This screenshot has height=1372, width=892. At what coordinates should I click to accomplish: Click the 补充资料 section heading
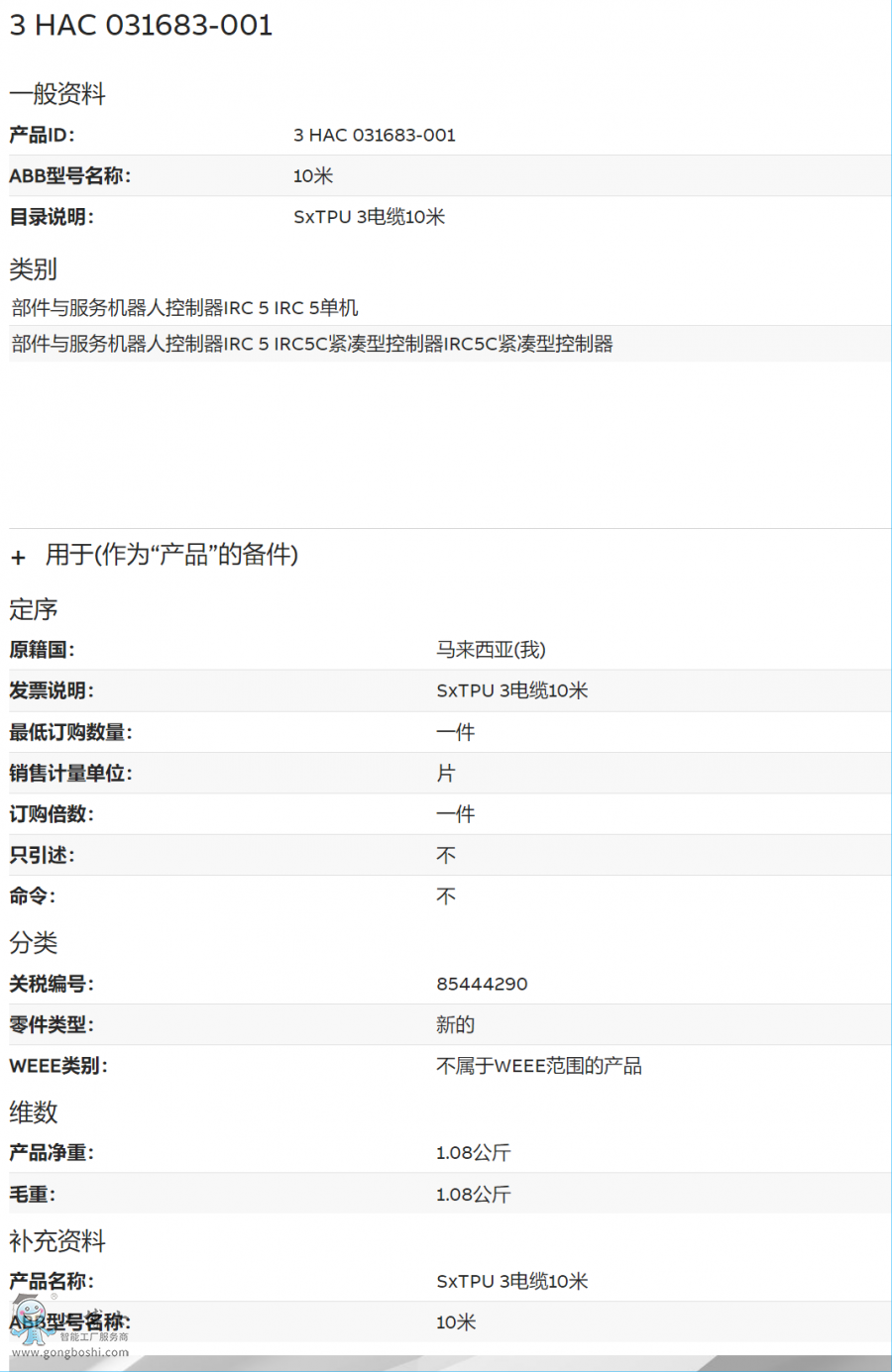coord(57,1241)
